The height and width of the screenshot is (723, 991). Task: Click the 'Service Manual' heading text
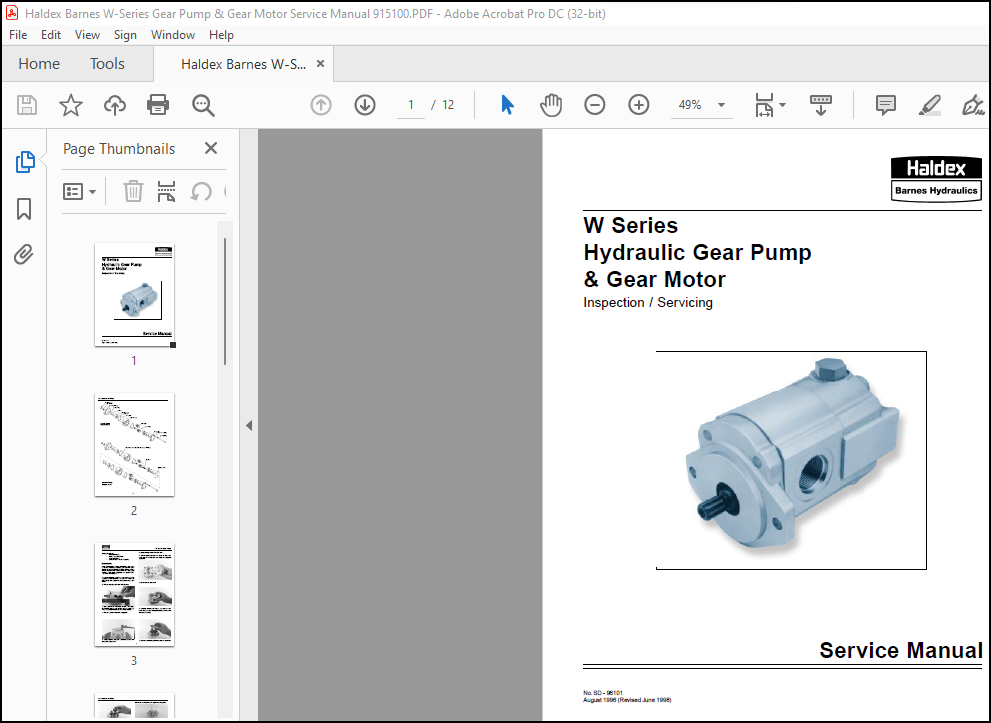901,650
